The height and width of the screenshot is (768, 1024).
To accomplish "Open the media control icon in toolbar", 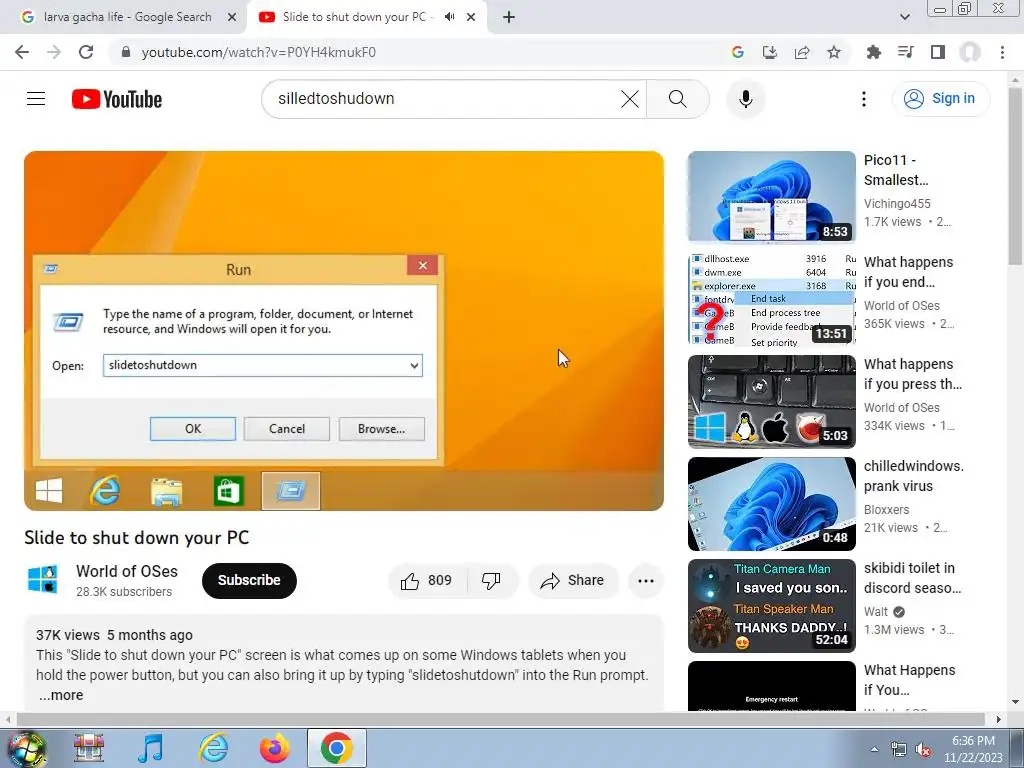I will (906, 52).
